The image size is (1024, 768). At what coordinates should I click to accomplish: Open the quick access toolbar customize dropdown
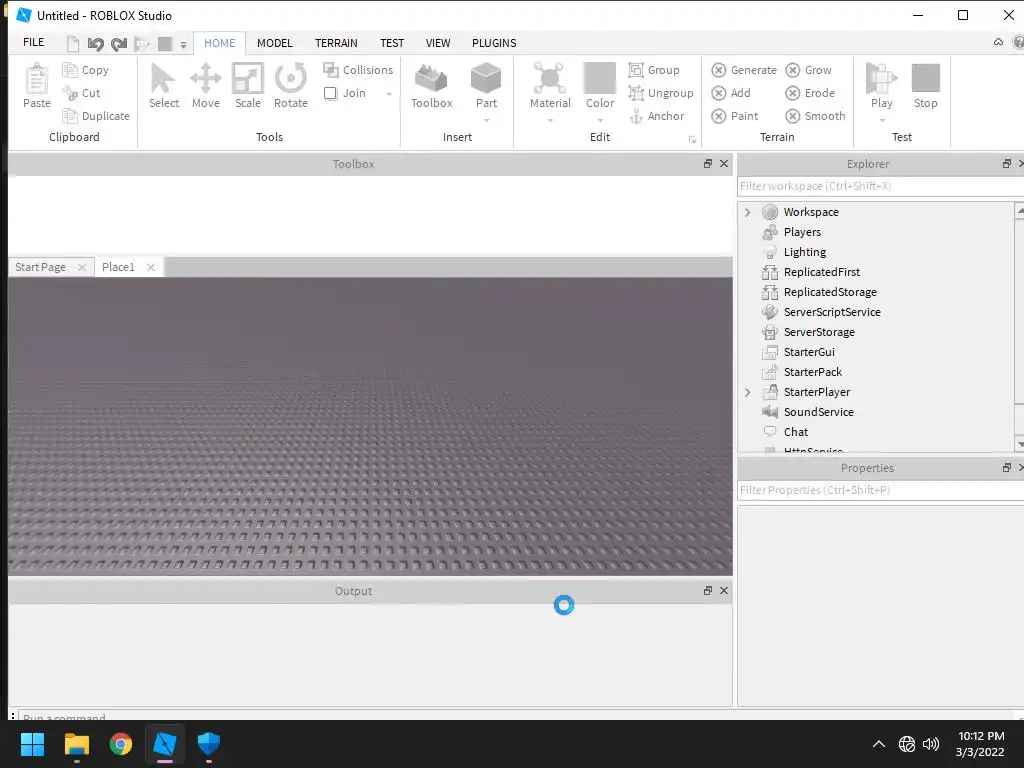coord(184,45)
